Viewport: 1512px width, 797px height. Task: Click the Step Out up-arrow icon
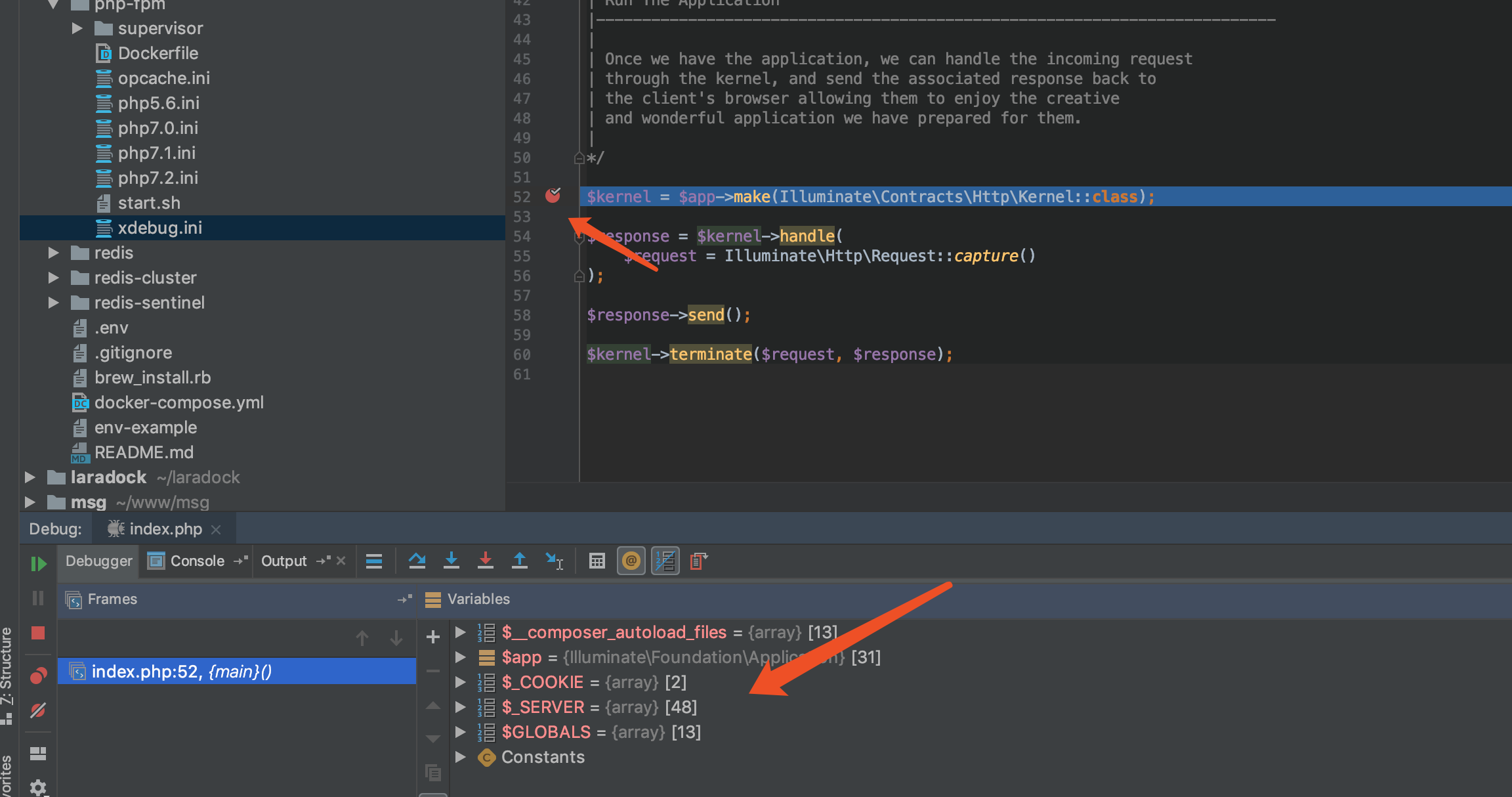520,561
